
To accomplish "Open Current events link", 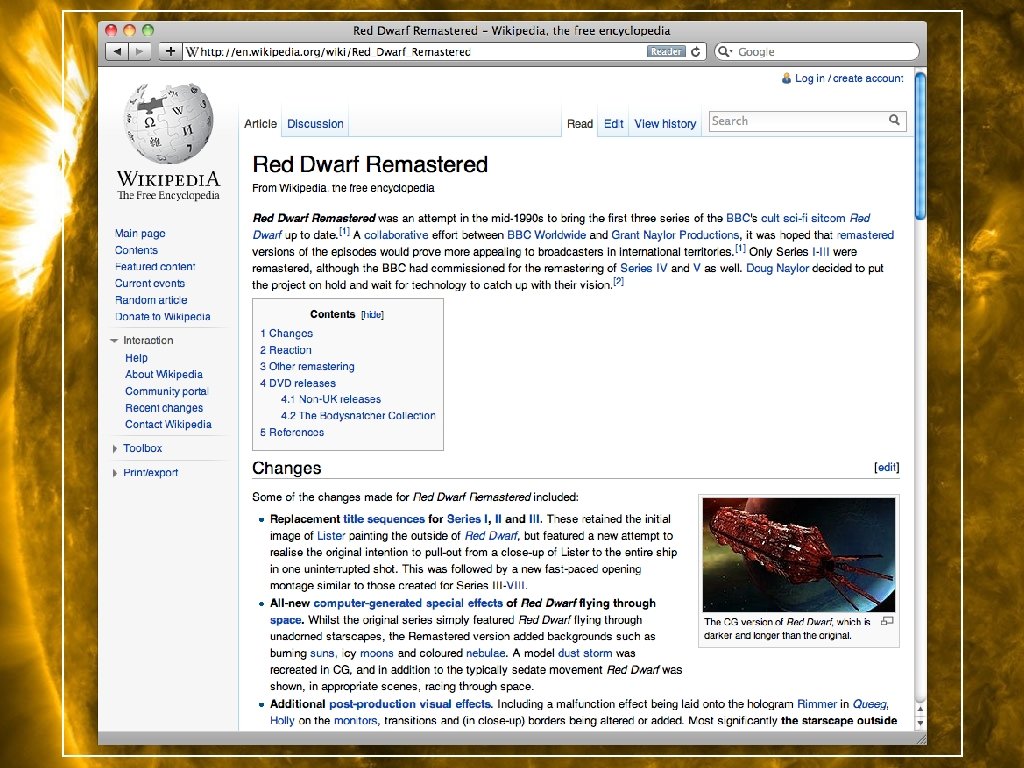I will (x=150, y=283).
